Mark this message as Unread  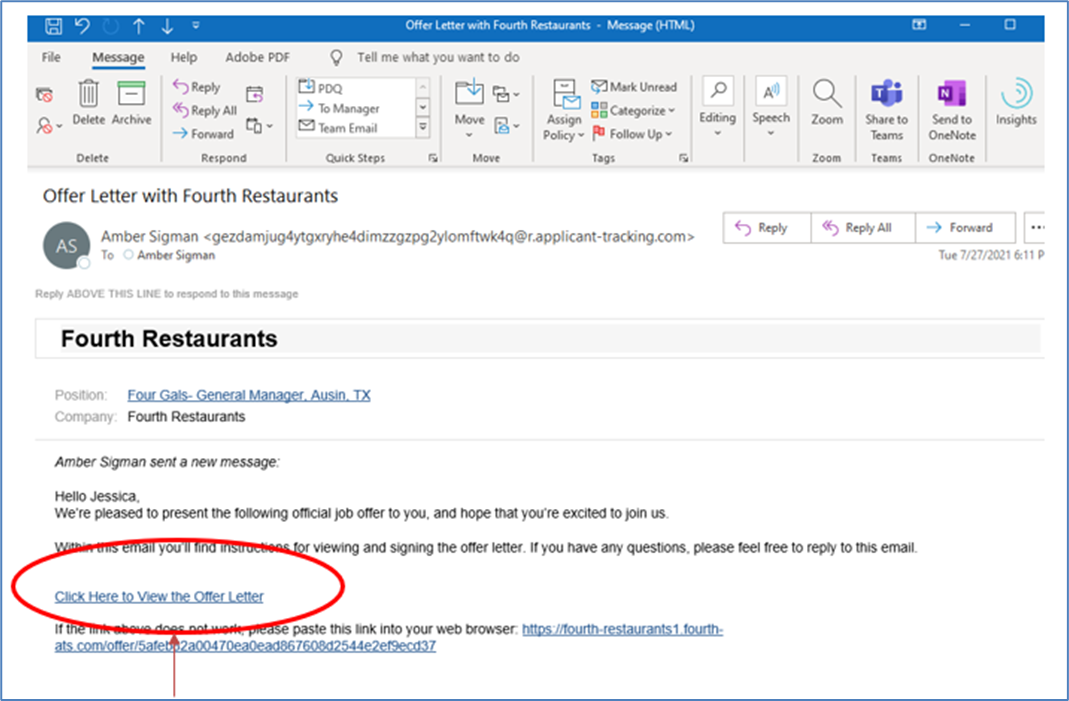click(634, 87)
